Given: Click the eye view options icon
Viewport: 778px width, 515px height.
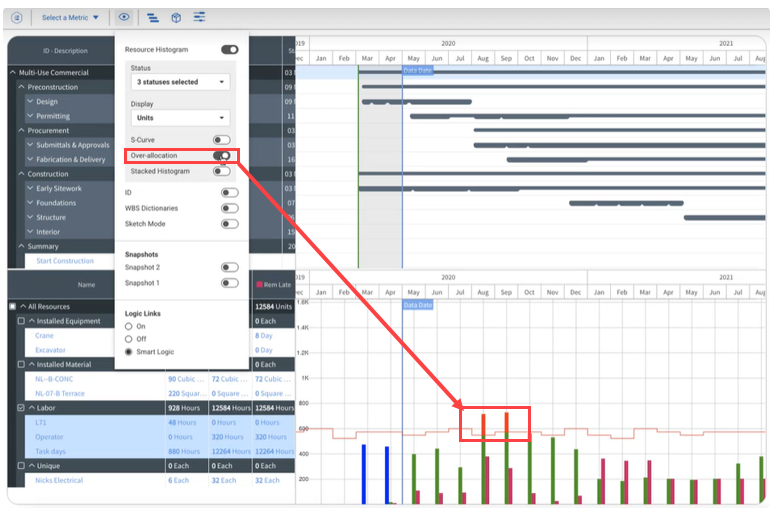Looking at the screenshot, I should (x=123, y=17).
